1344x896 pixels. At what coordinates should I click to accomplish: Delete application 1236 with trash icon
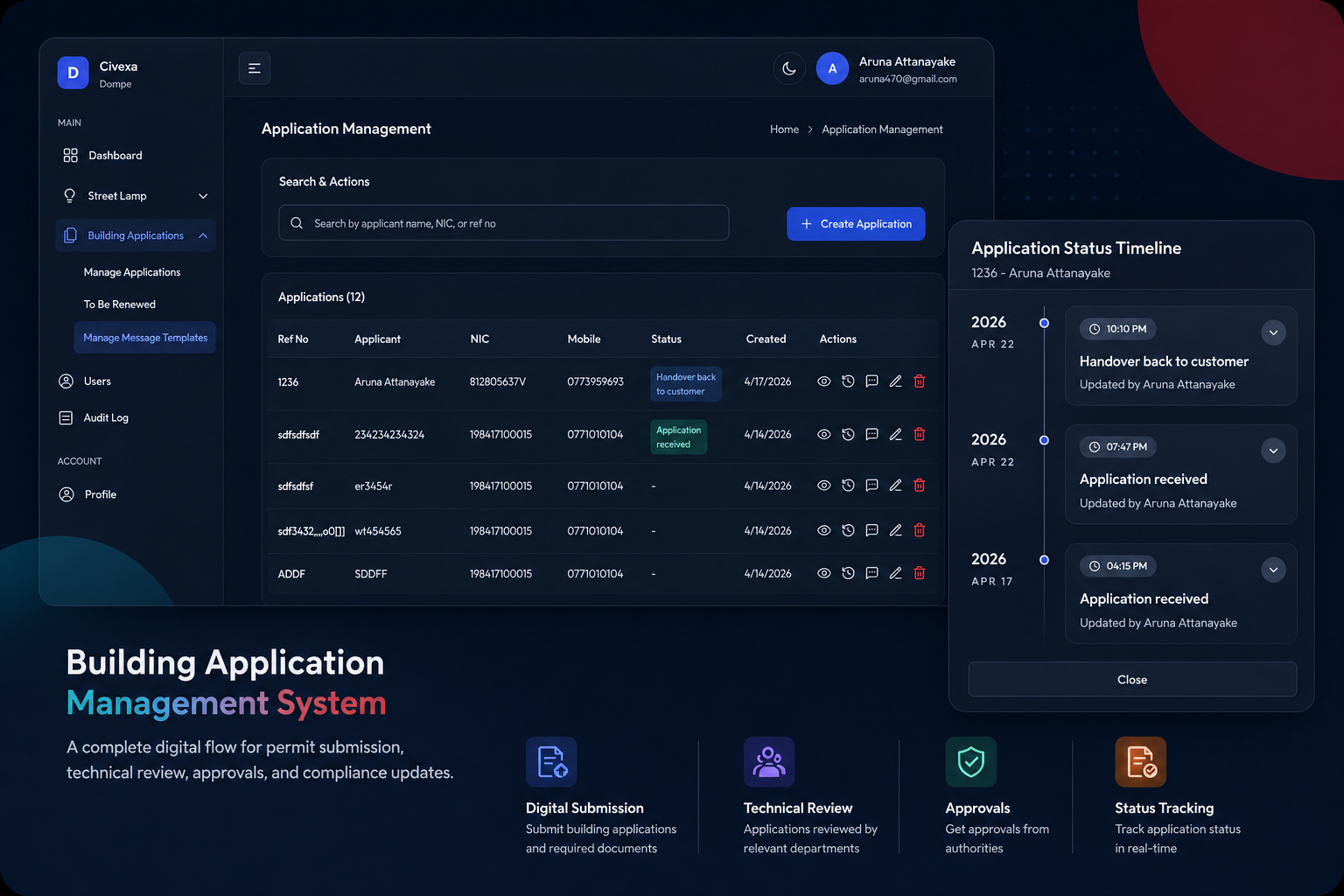pyautogui.click(x=920, y=381)
